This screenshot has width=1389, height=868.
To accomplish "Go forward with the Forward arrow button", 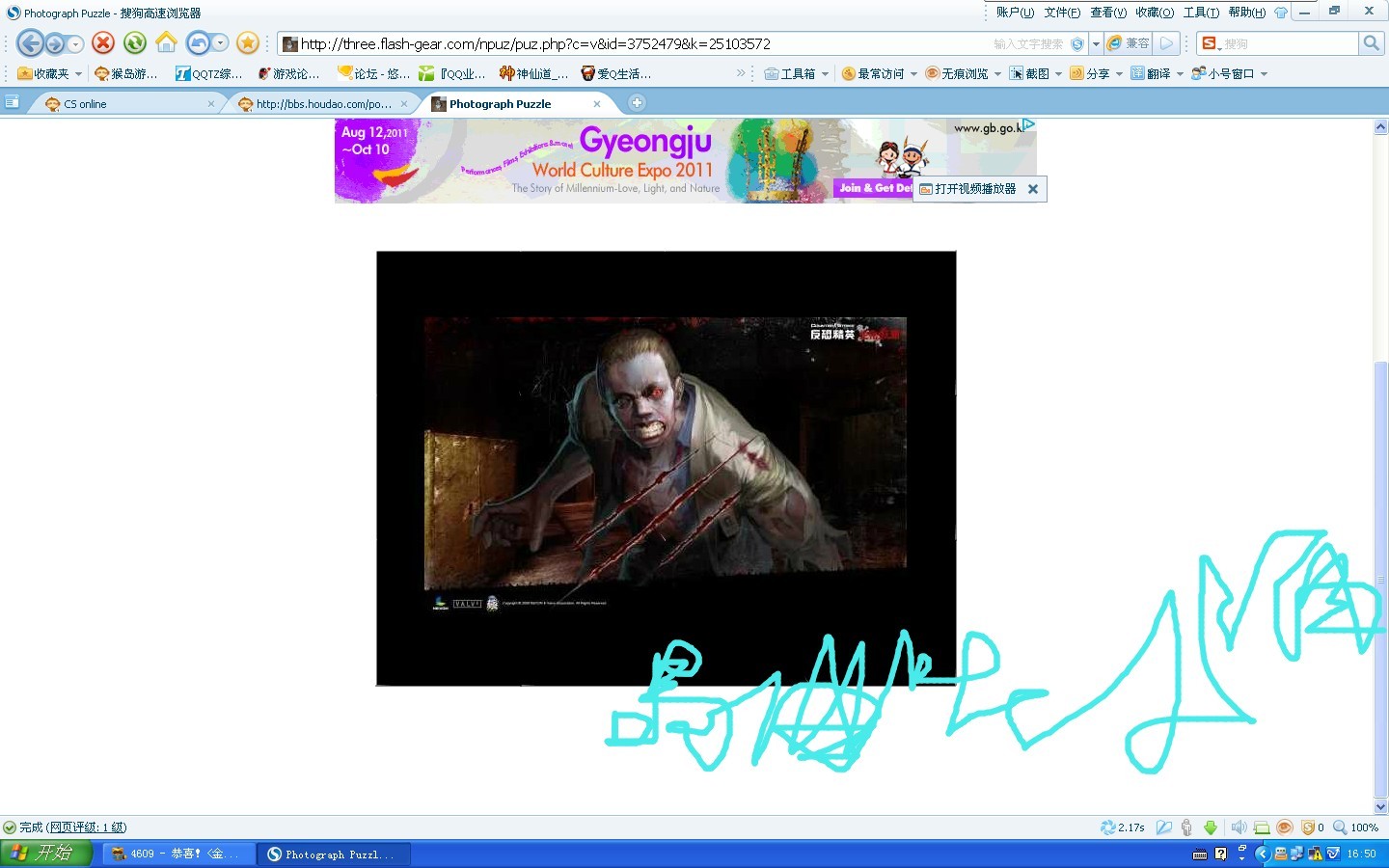I will pyautogui.click(x=55, y=43).
